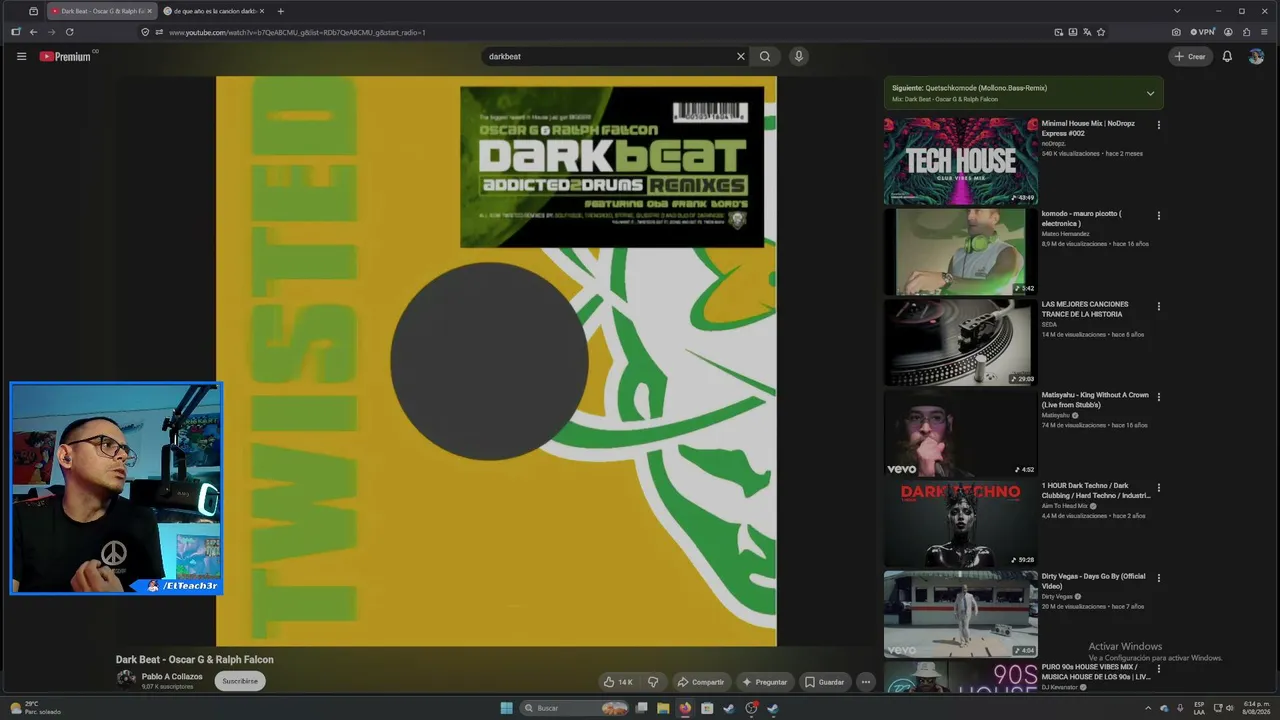Bookmark this page with the star
Screen dimensions: 1280x720
pyautogui.click(x=1101, y=32)
